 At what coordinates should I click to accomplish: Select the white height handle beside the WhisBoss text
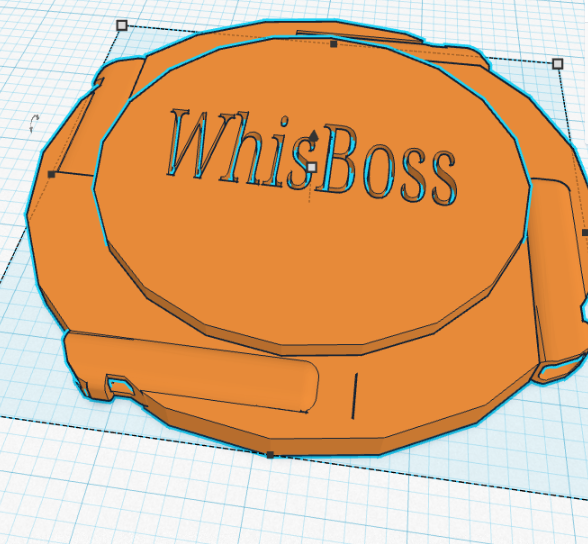[x=312, y=167]
